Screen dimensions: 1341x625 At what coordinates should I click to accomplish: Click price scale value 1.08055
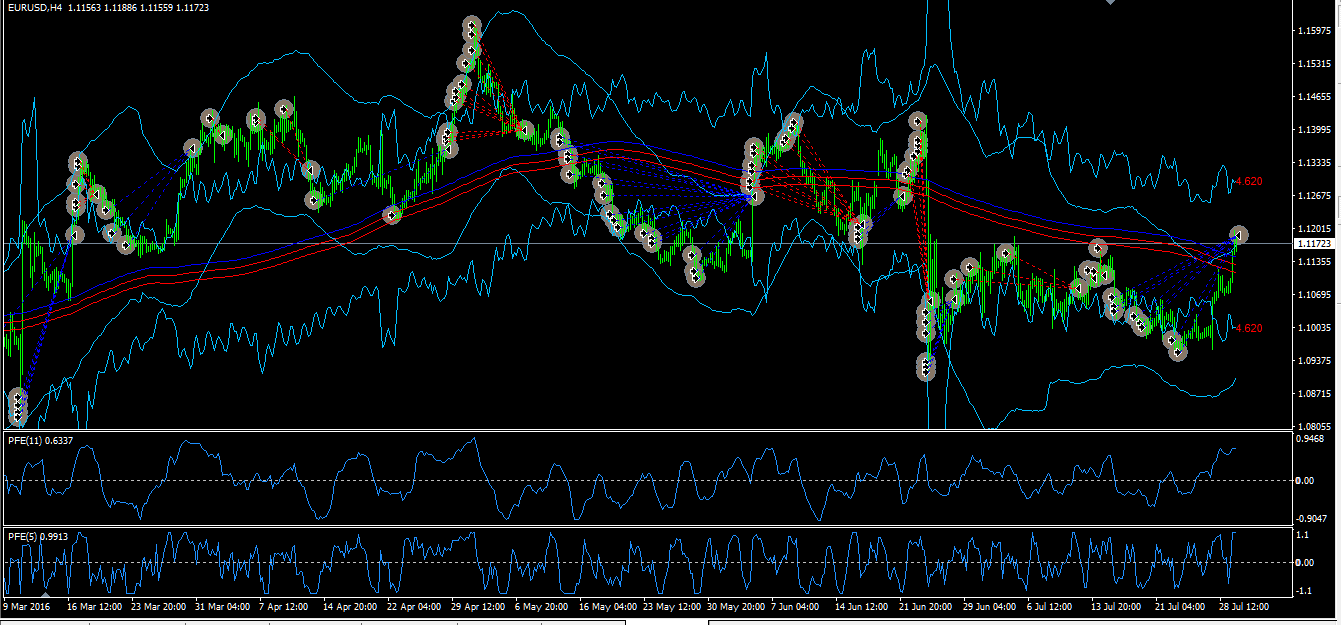point(1313,426)
